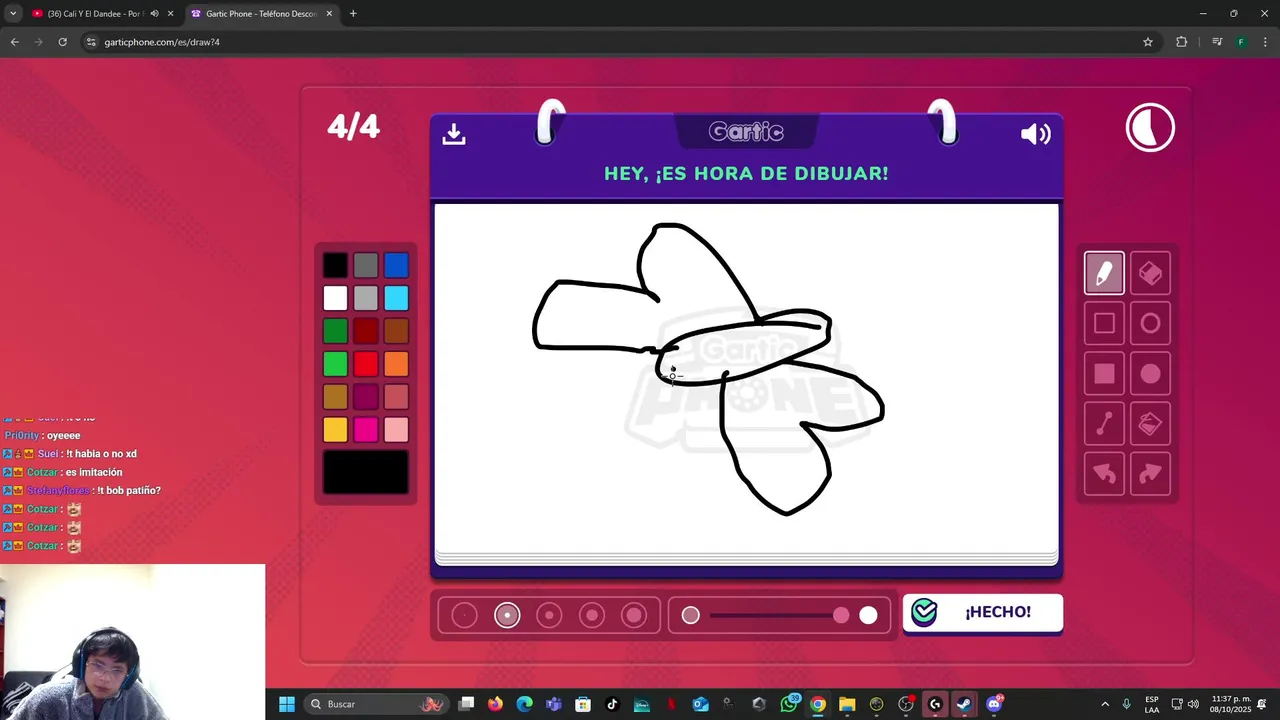Screen dimensions: 1280x720
Task: Pick the dark green color swatch
Action: pos(335,331)
